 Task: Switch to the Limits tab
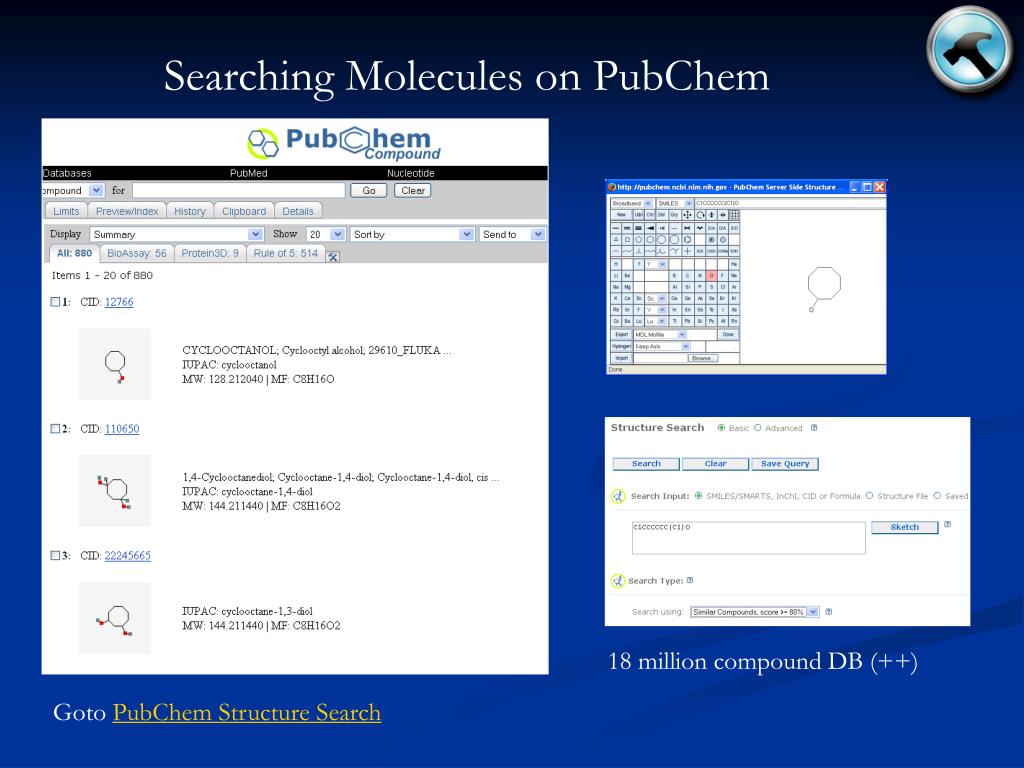click(x=66, y=211)
